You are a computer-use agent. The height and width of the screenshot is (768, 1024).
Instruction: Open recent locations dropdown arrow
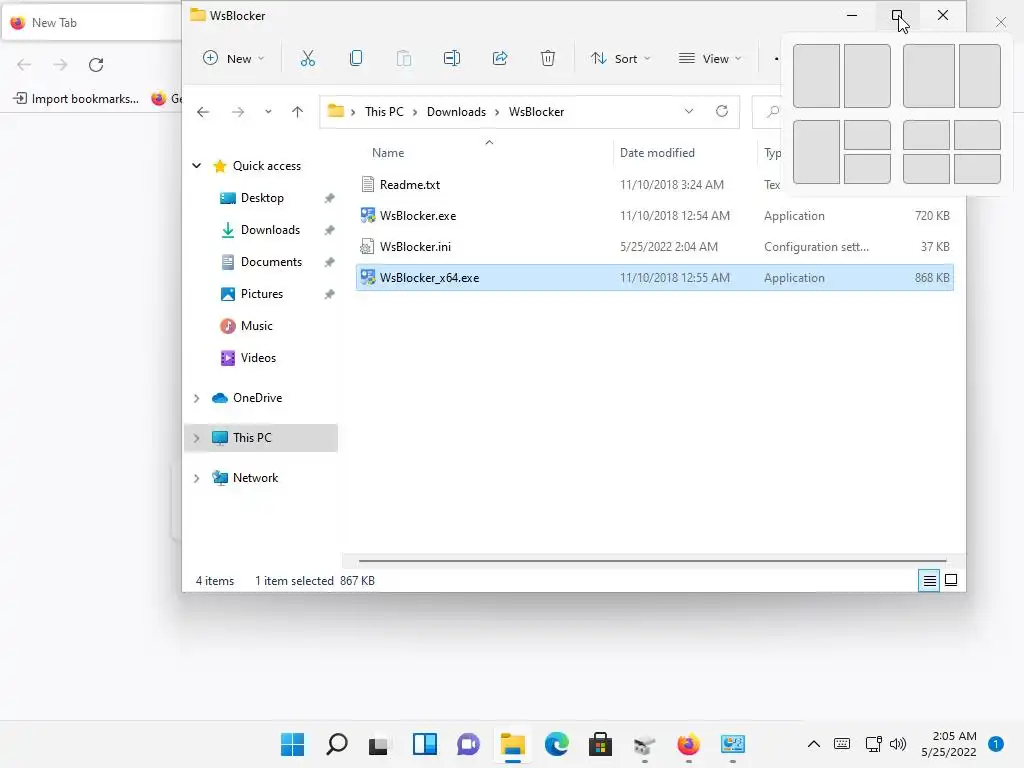[268, 112]
